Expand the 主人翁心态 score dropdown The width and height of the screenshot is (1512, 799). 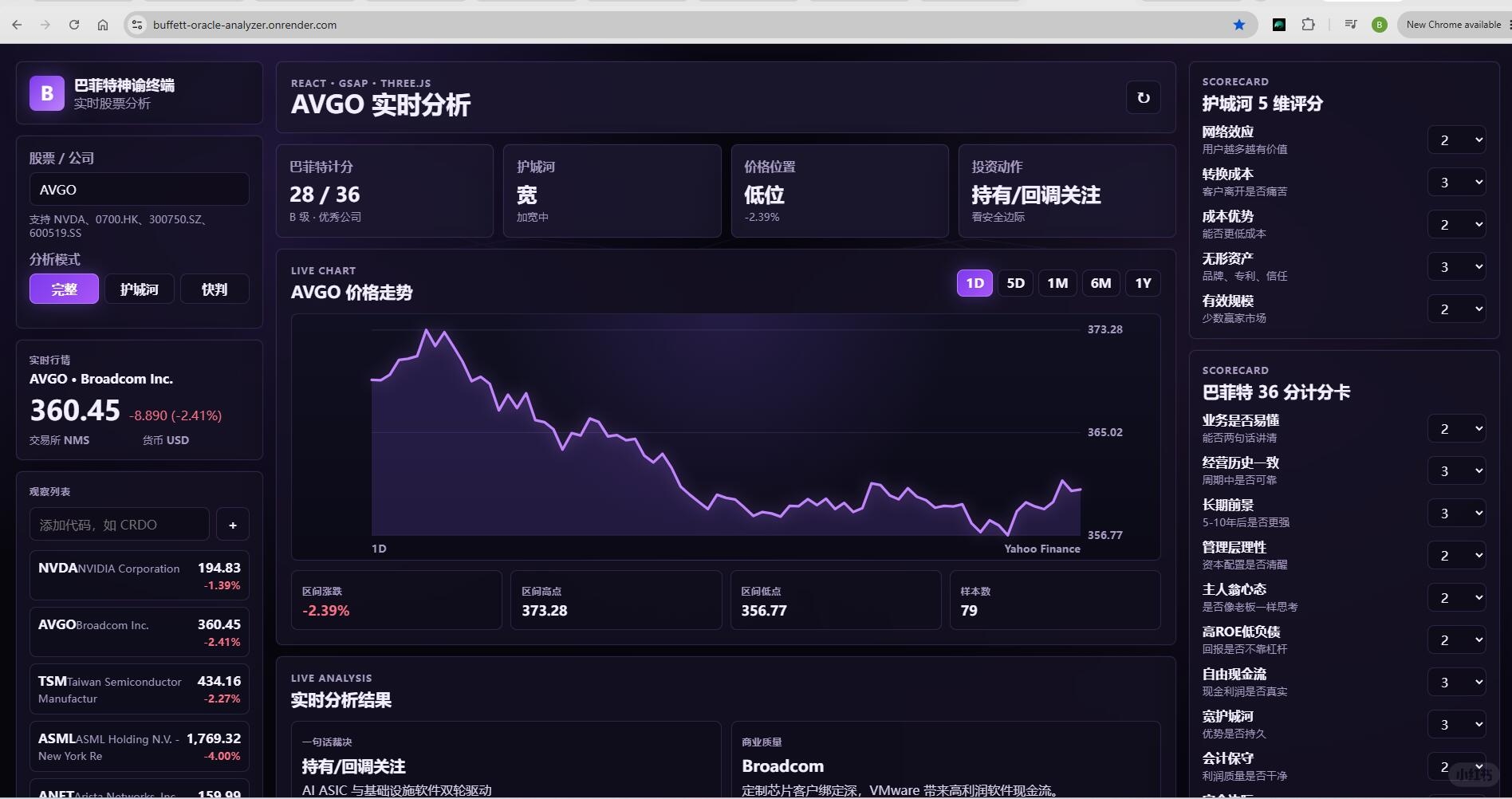point(1456,598)
